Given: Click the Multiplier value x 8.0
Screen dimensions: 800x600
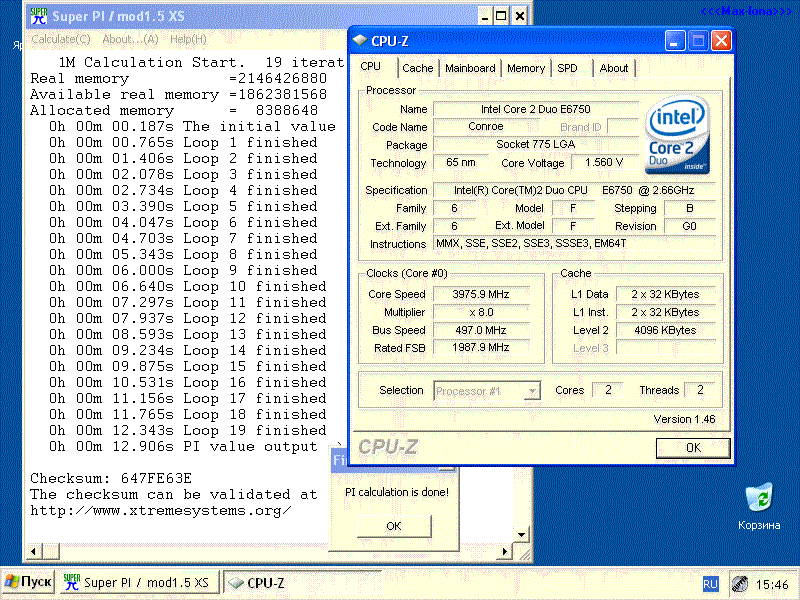Looking at the screenshot, I should click(x=481, y=312).
